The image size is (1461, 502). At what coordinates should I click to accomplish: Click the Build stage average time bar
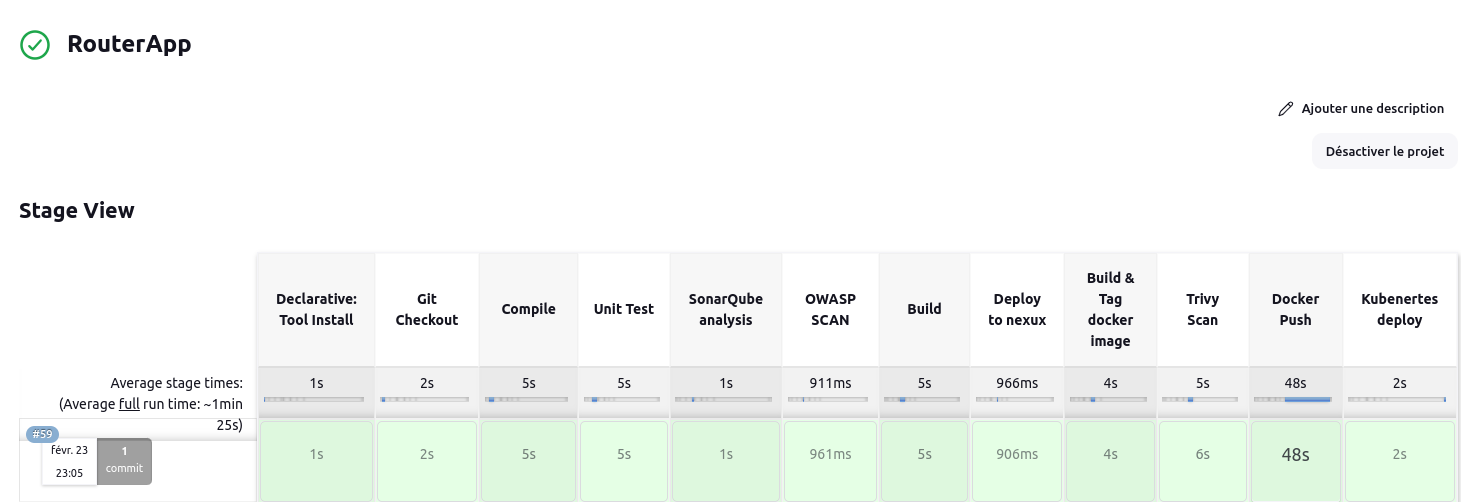(x=924, y=399)
